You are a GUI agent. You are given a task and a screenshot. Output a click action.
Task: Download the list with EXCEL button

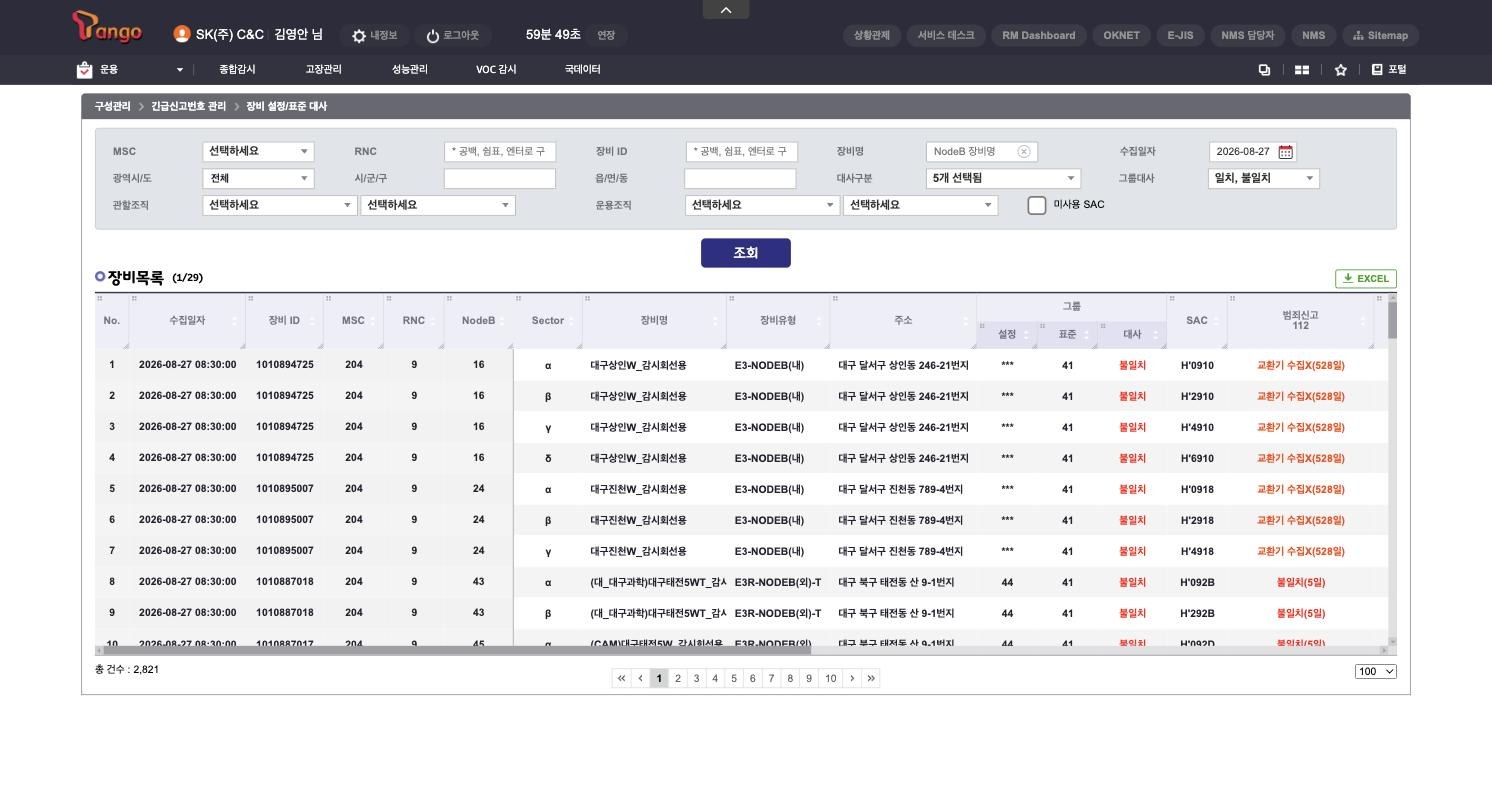click(x=1366, y=279)
